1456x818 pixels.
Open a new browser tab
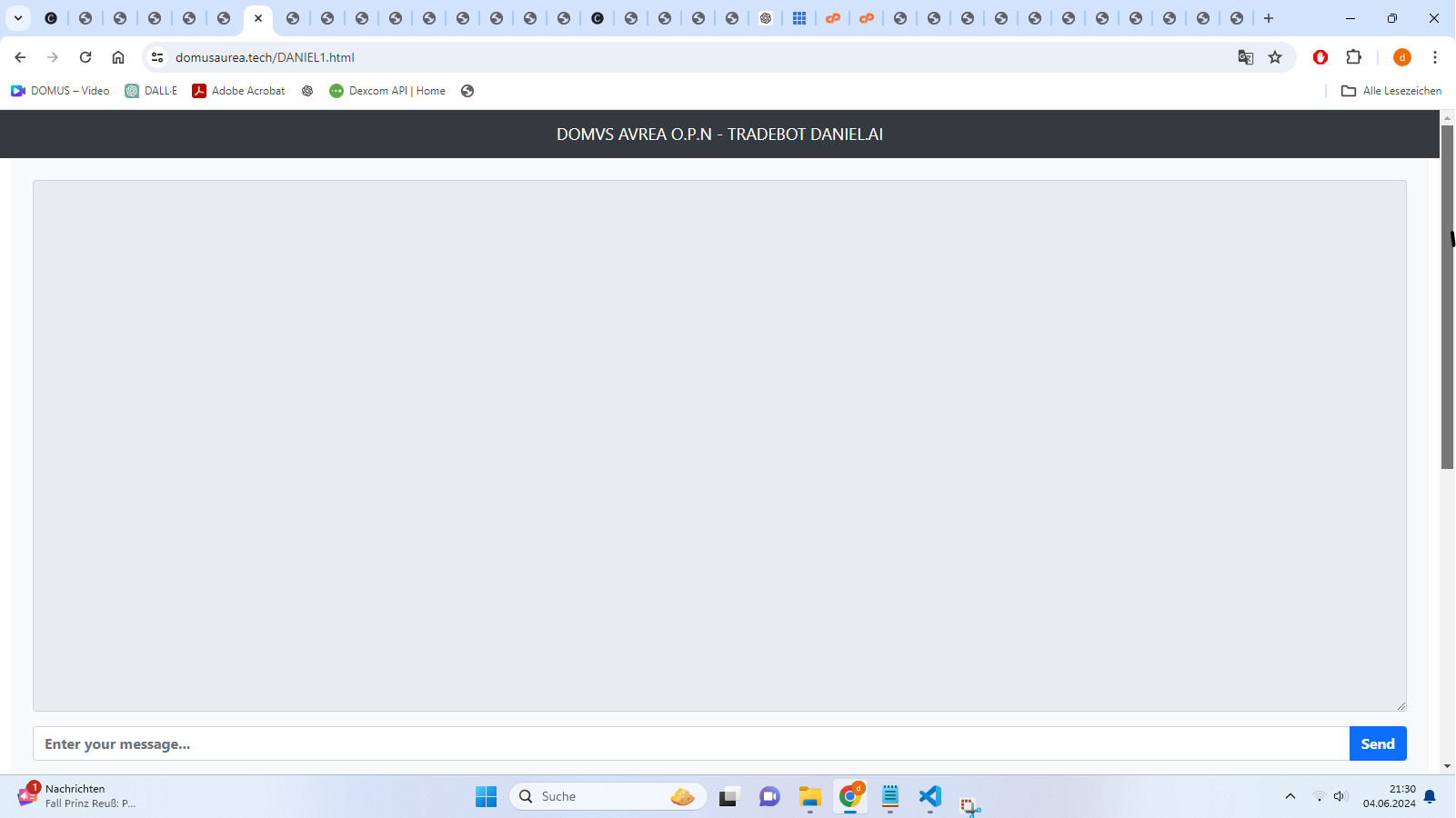(1269, 18)
